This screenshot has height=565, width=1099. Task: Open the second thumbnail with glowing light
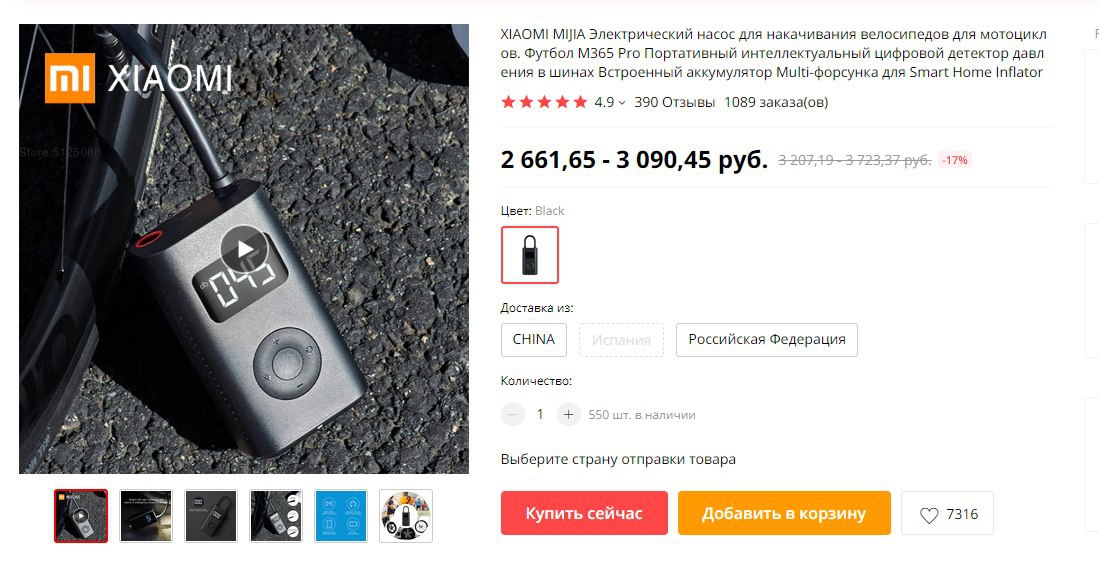(x=146, y=516)
